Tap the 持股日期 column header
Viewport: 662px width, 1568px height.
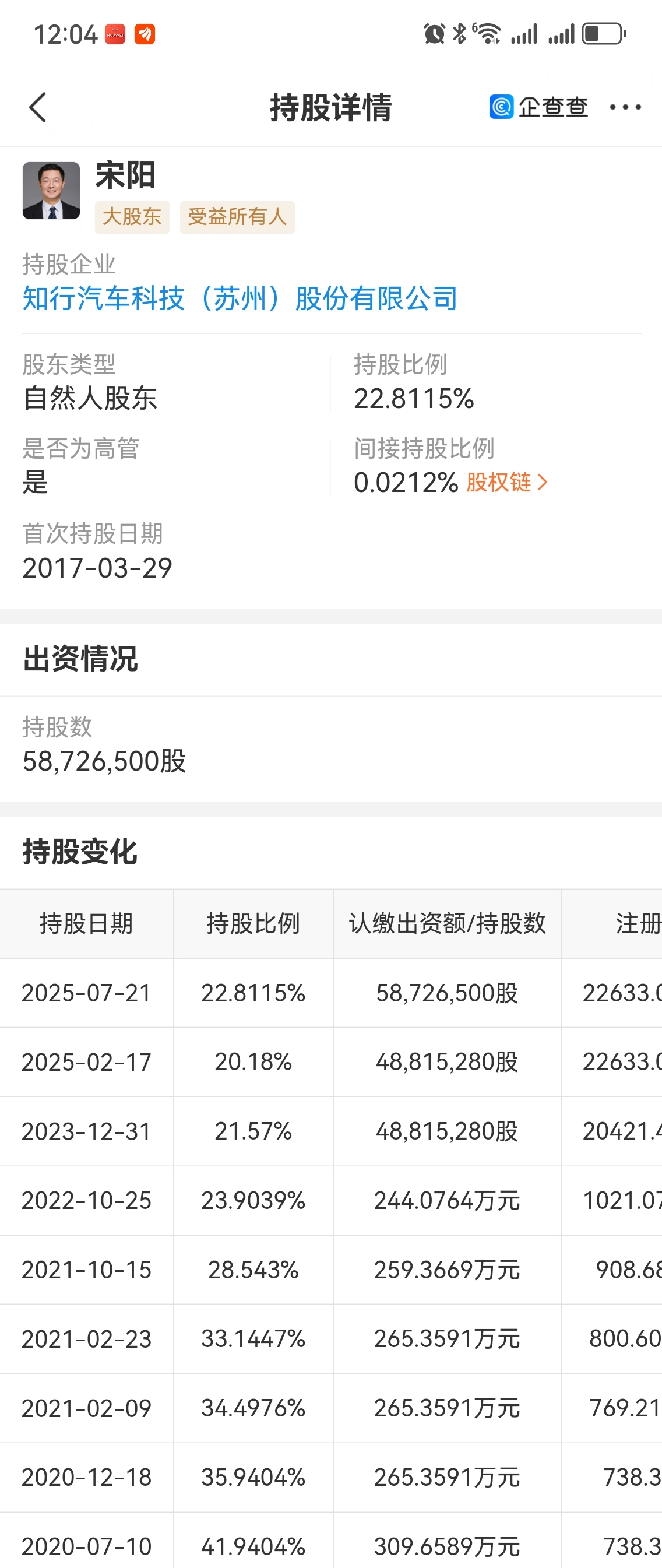(x=86, y=923)
